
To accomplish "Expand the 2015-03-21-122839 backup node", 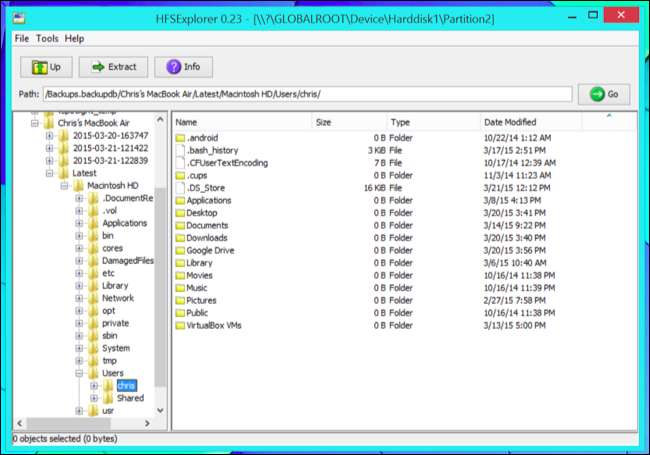I will pyautogui.click(x=49, y=161).
